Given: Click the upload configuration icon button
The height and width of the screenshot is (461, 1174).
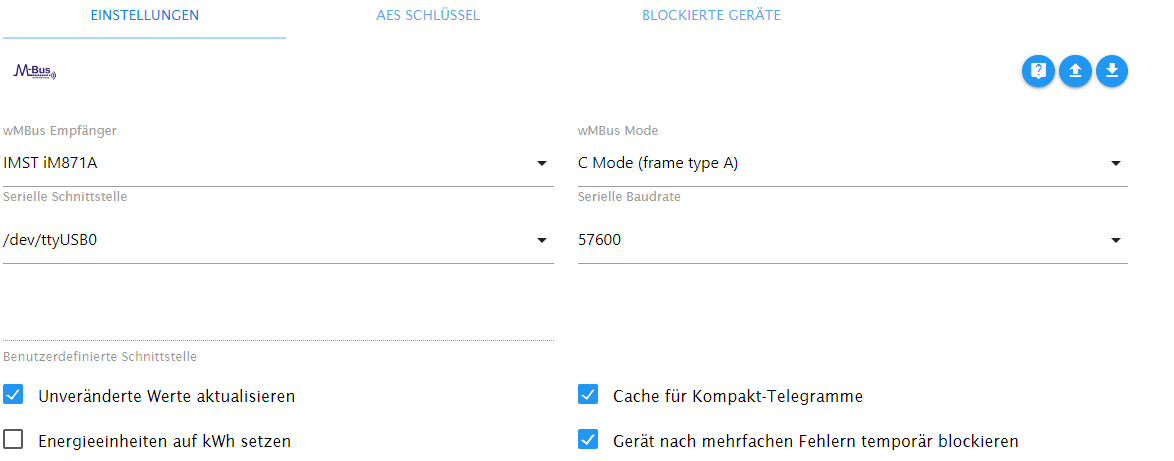Looking at the screenshot, I should 1075,71.
